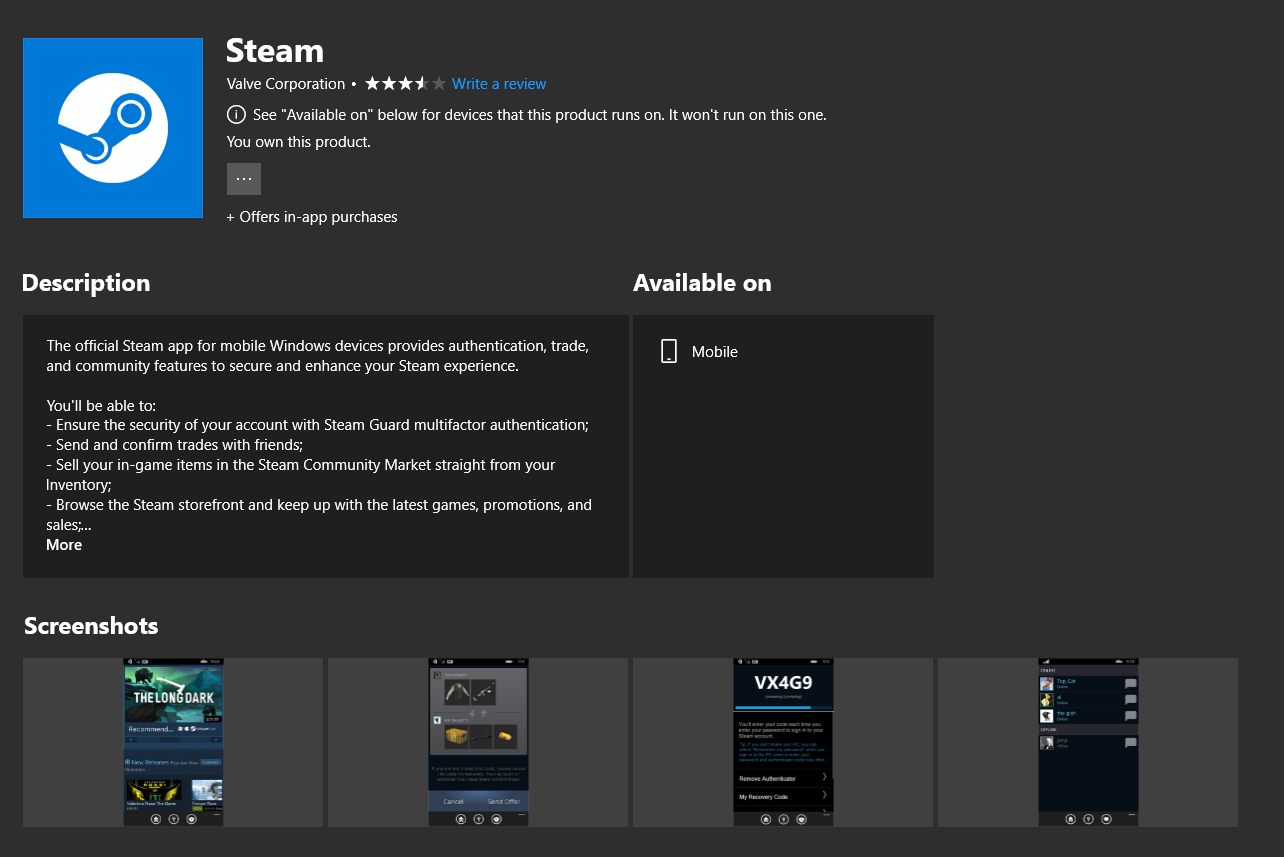Open the VX4G9 authenticator code screenshot
1284x857 pixels.
pyautogui.click(x=783, y=742)
